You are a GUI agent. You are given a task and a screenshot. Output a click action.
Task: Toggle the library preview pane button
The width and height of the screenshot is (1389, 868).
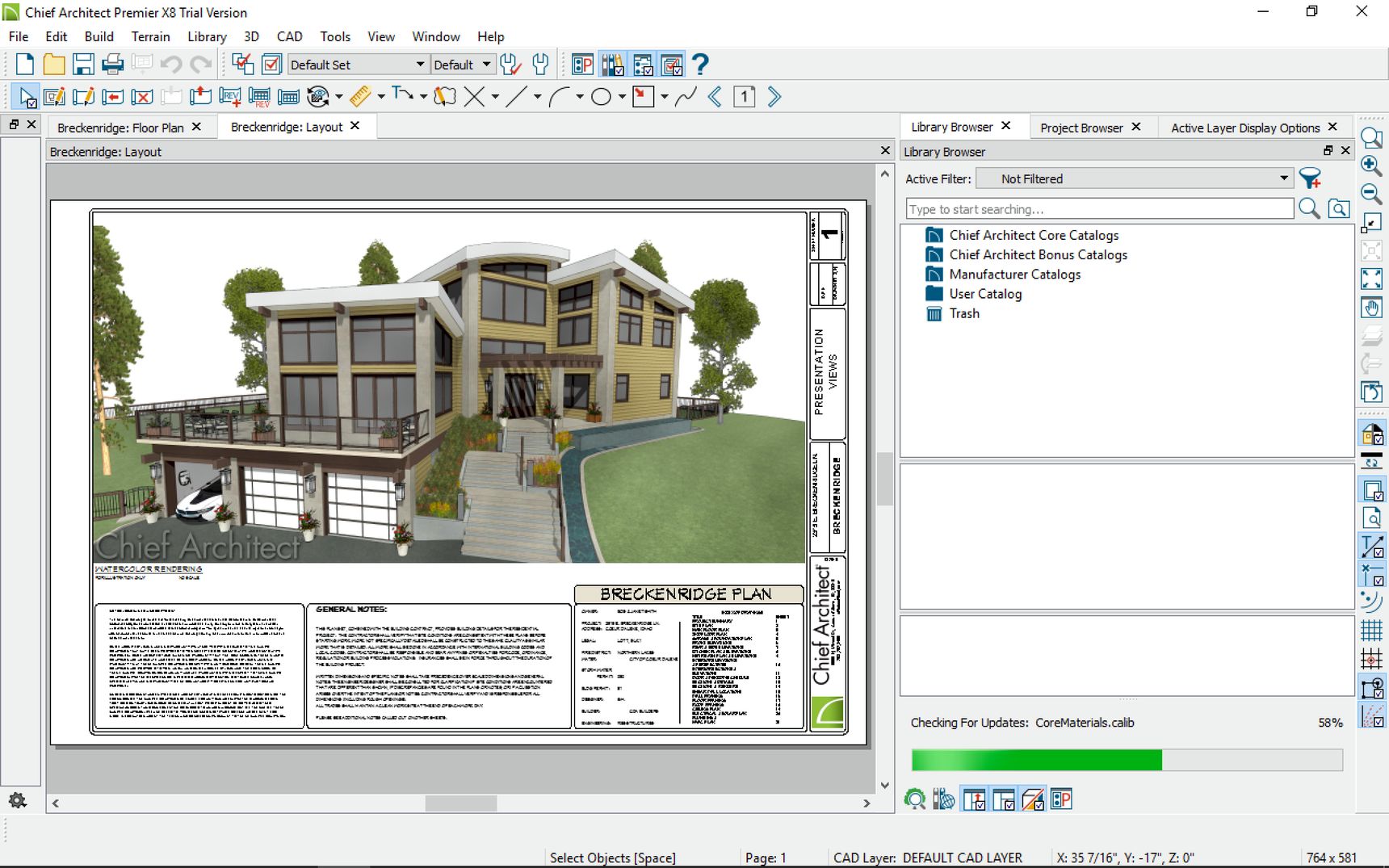click(975, 799)
